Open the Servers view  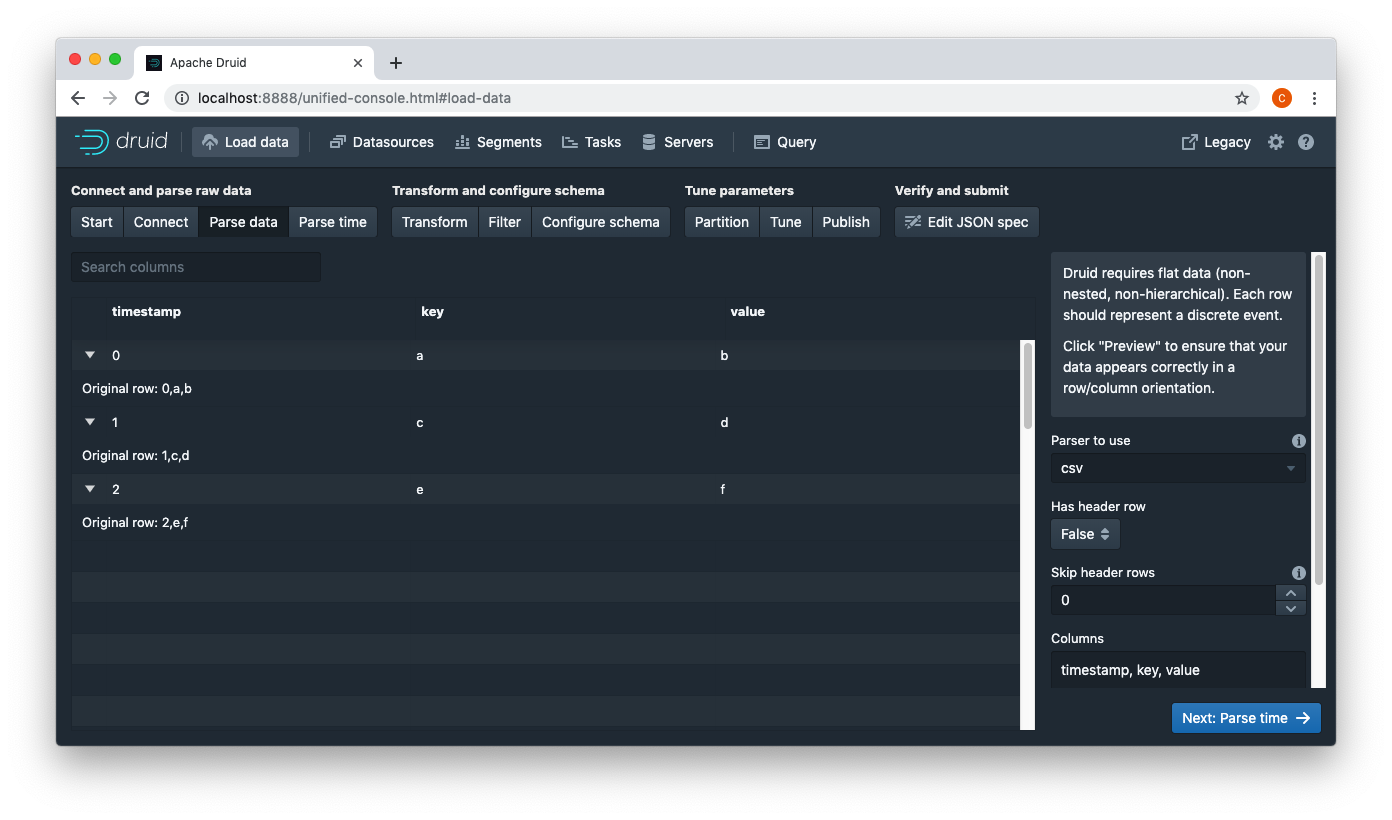[x=677, y=142]
